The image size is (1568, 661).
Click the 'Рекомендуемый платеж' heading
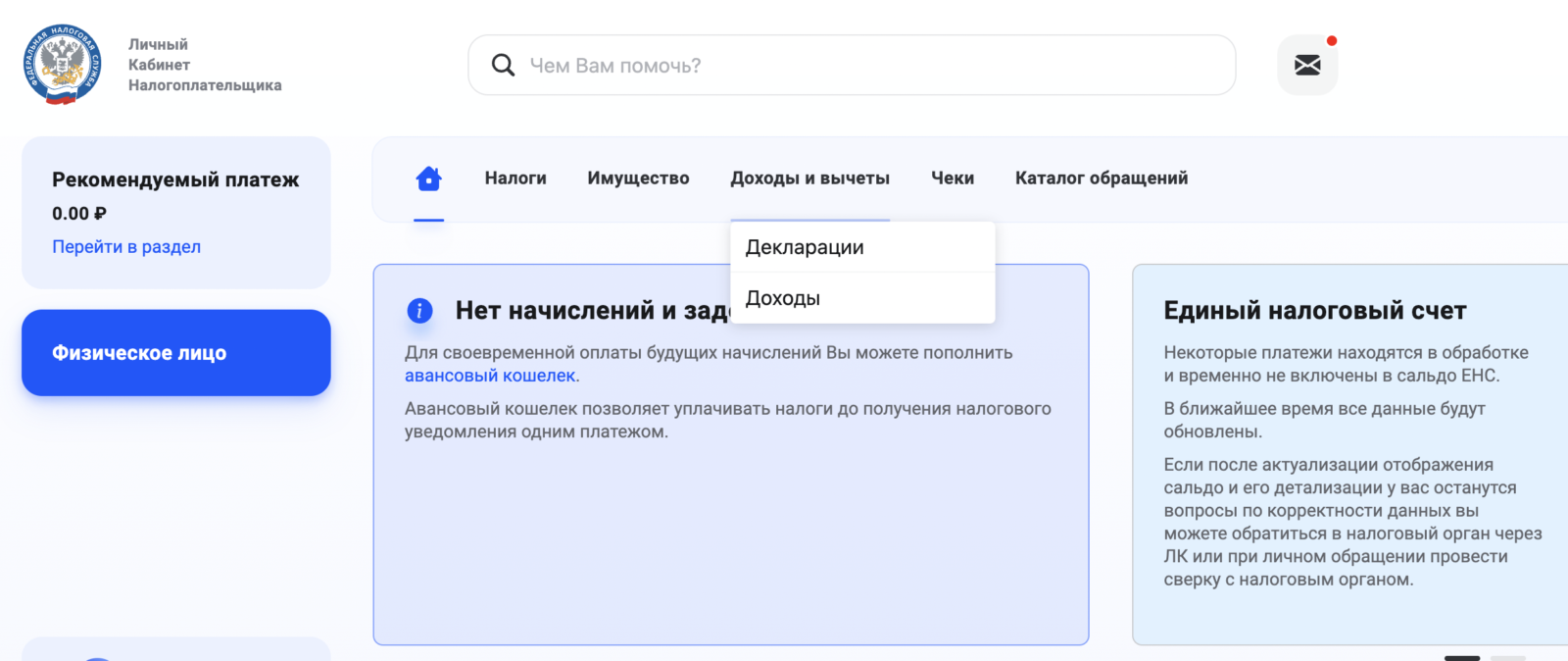coord(175,179)
